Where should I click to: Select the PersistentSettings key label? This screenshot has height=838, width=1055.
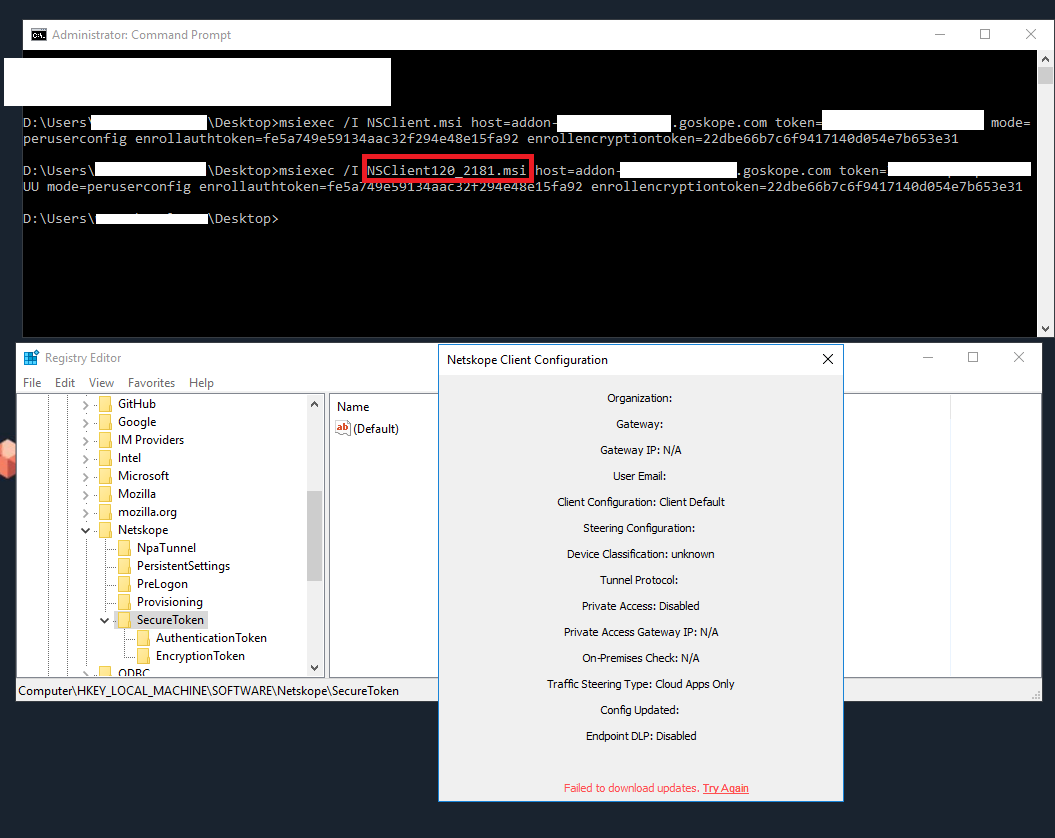[x=183, y=566]
